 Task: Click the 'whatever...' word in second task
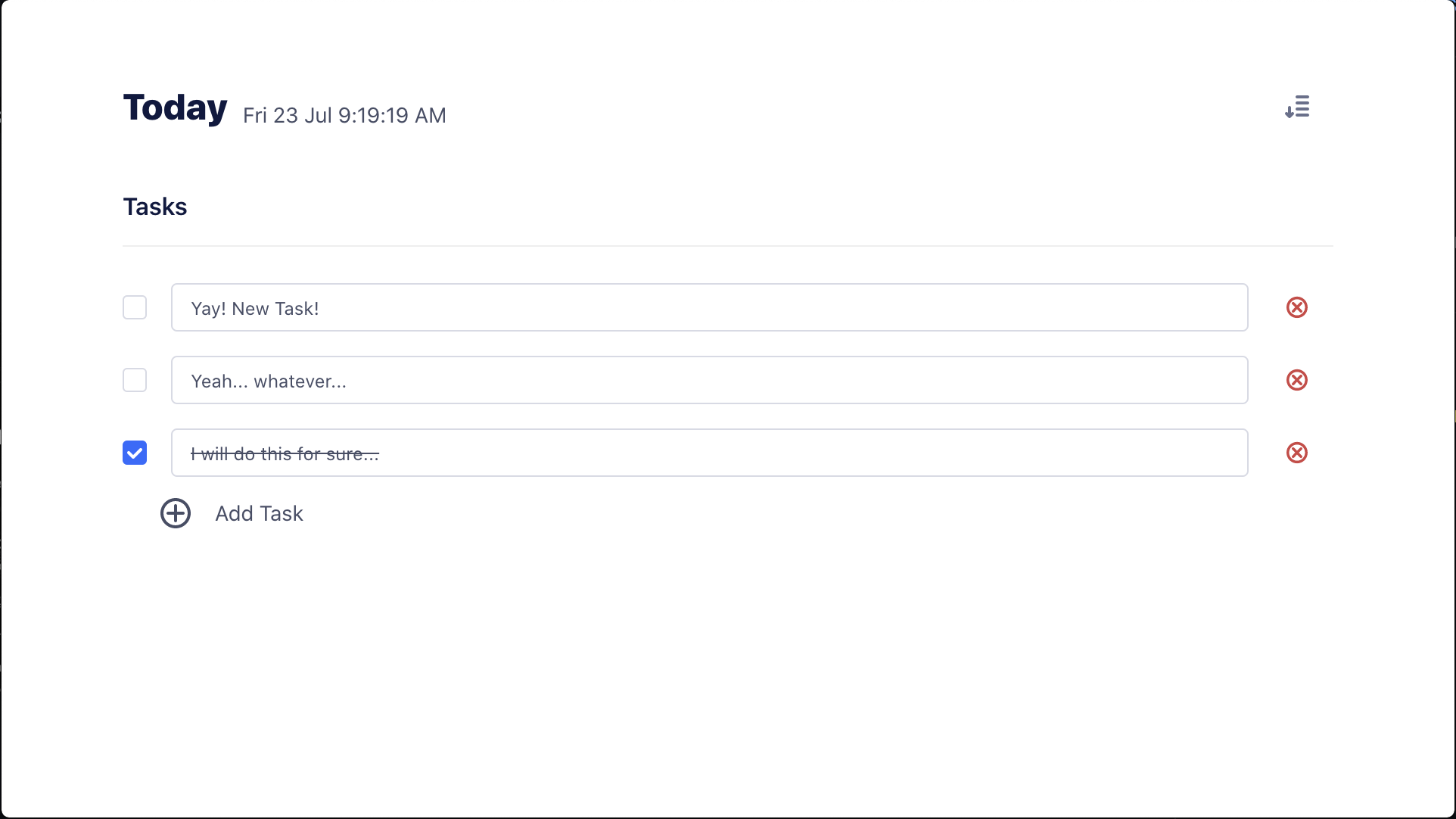300,381
